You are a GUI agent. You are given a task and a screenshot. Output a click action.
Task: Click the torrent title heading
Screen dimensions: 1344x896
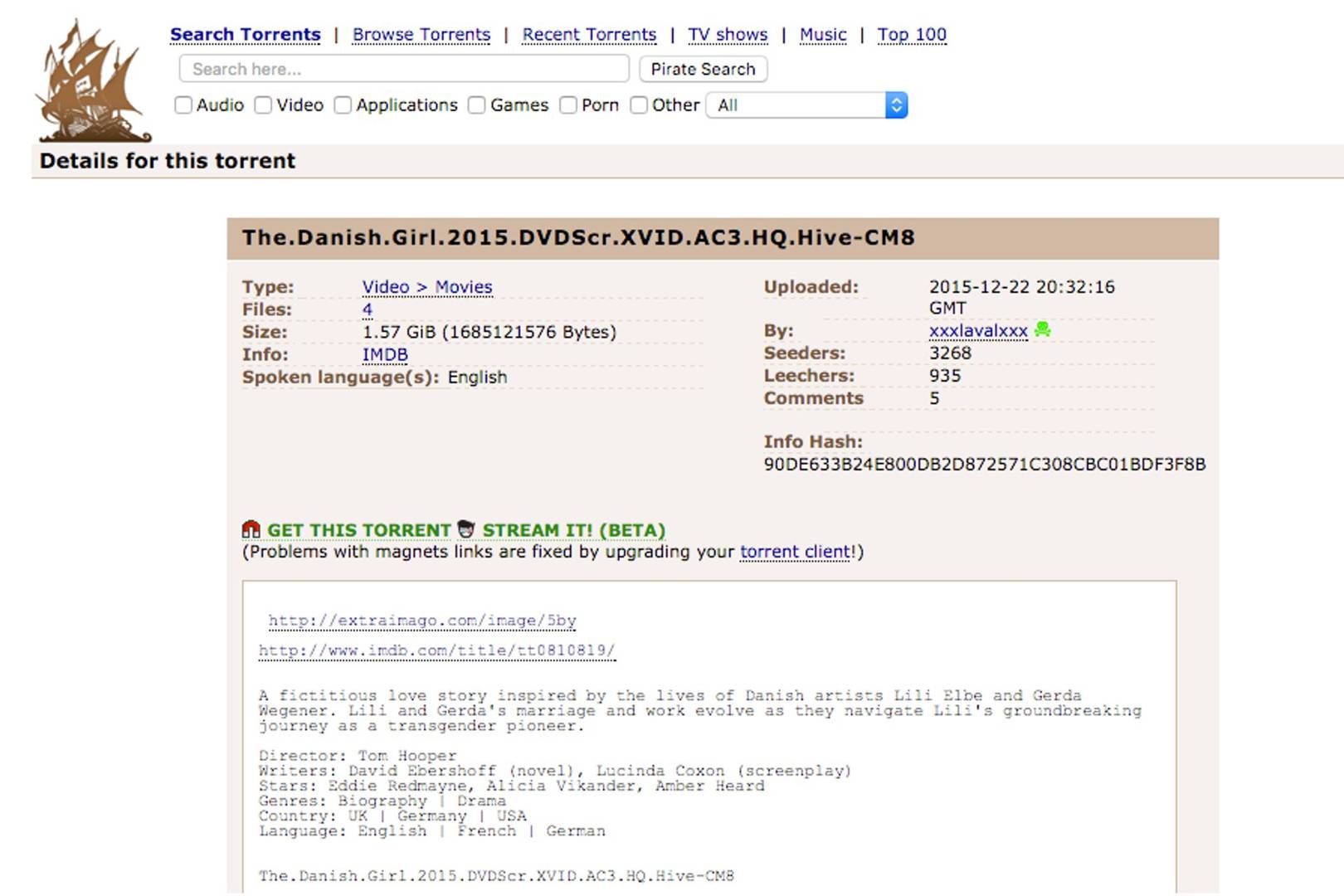pos(578,237)
